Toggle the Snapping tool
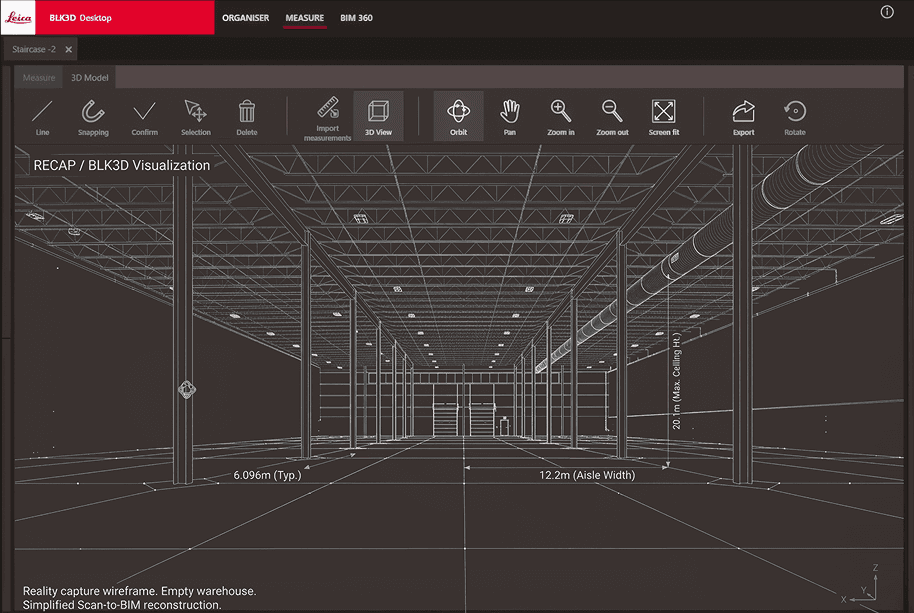Image resolution: width=914 pixels, height=613 pixels. (93, 117)
